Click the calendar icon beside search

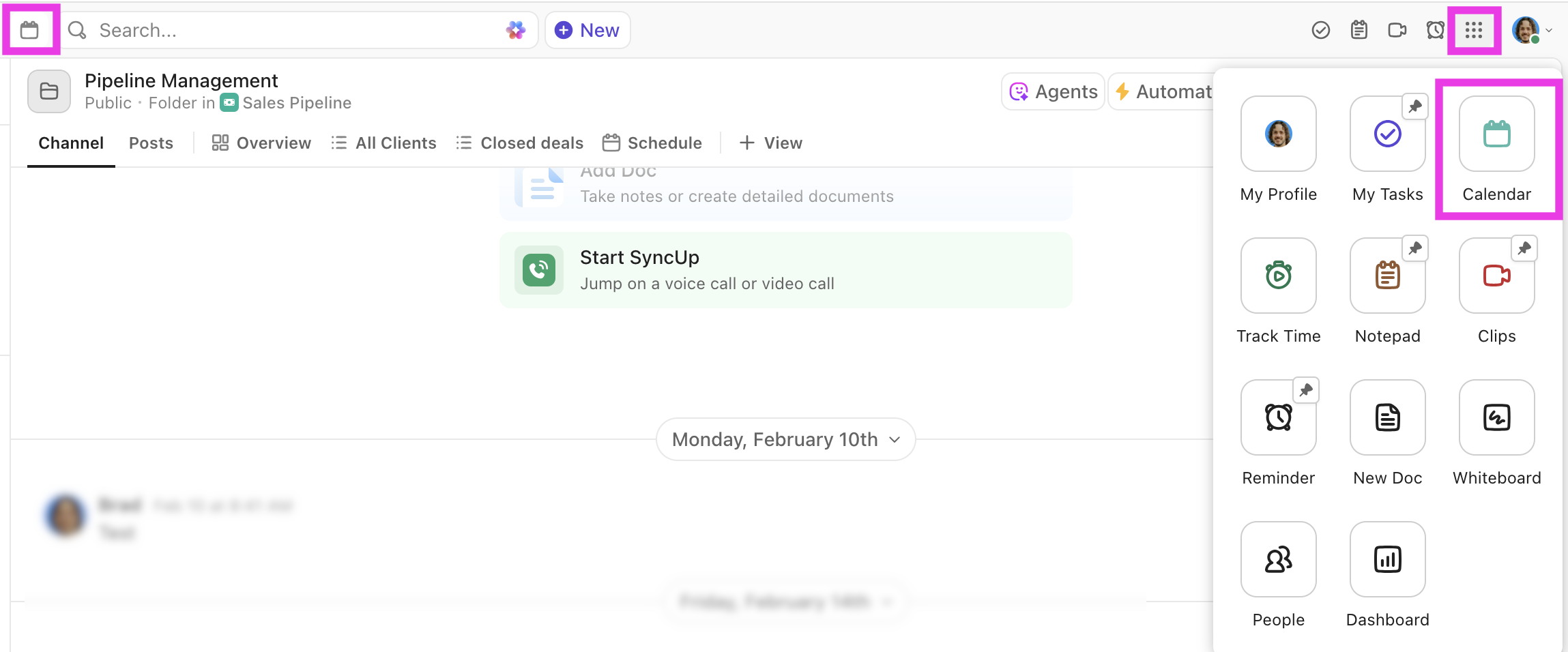pos(29,30)
